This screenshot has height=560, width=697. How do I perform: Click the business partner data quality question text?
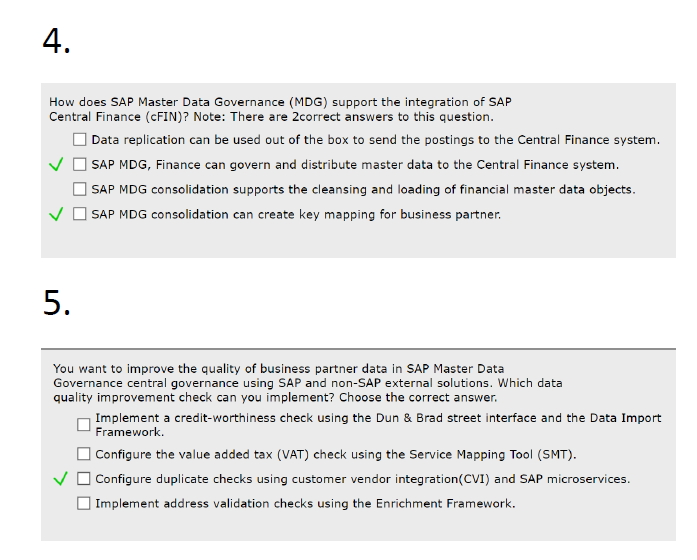pyautogui.click(x=308, y=383)
